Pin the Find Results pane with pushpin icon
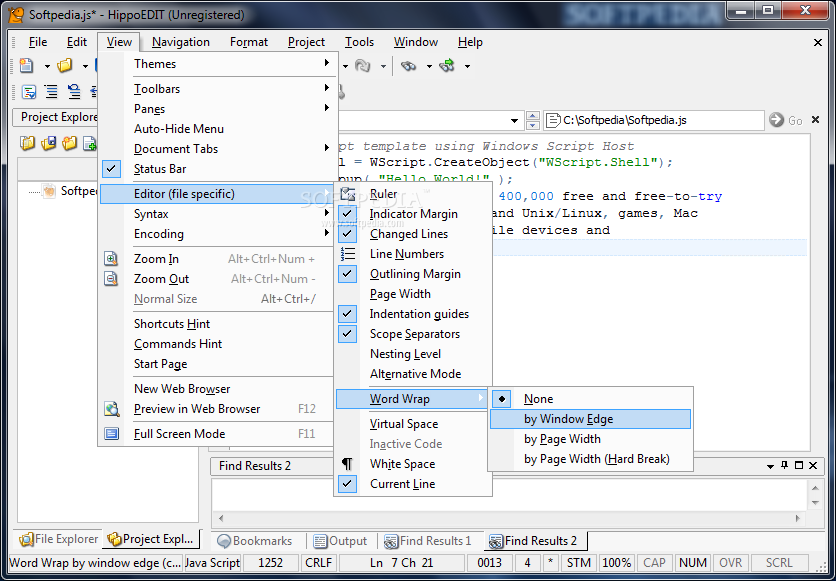The image size is (836, 581). coord(784,465)
